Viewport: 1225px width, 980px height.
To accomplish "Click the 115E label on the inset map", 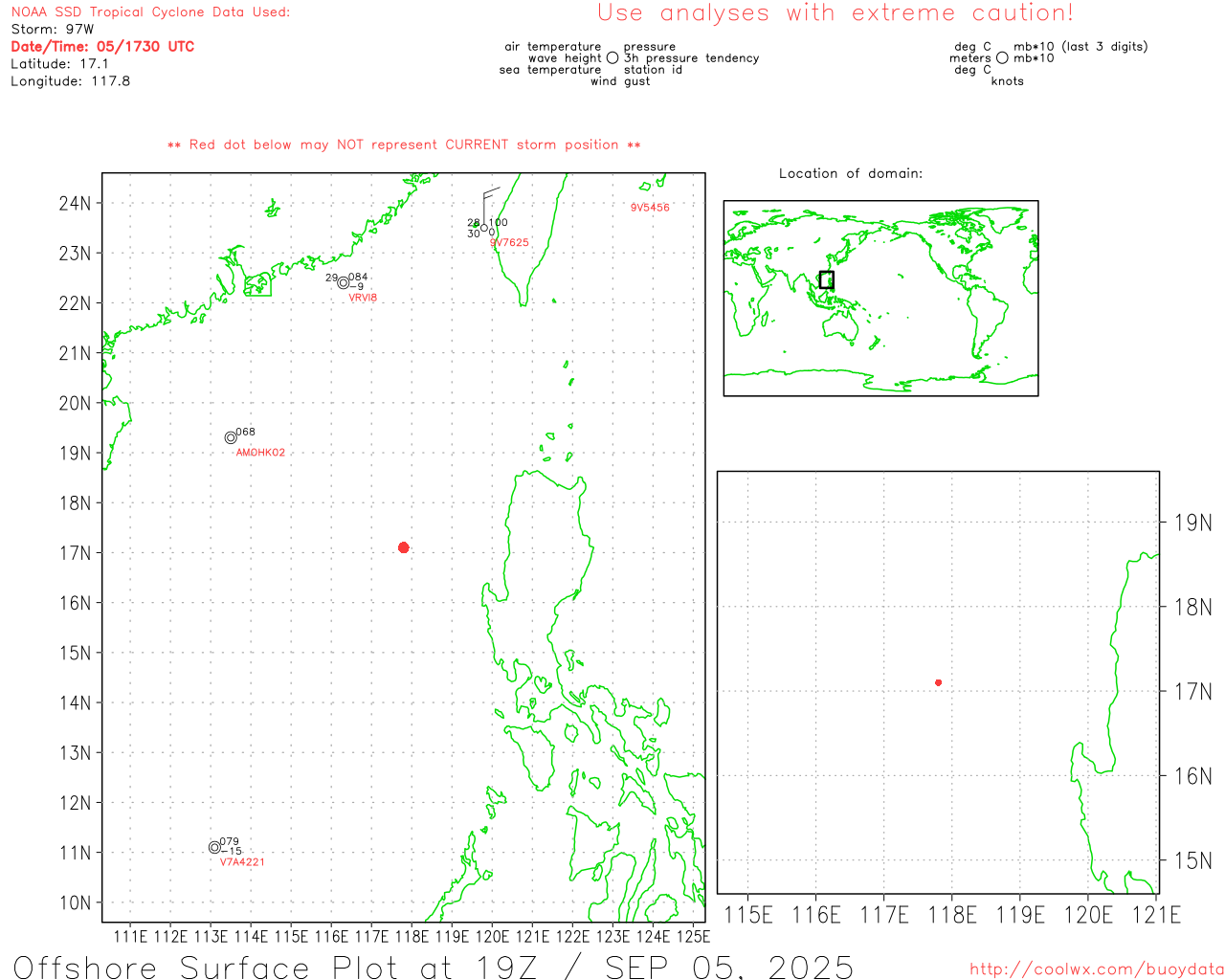I will click(x=748, y=915).
